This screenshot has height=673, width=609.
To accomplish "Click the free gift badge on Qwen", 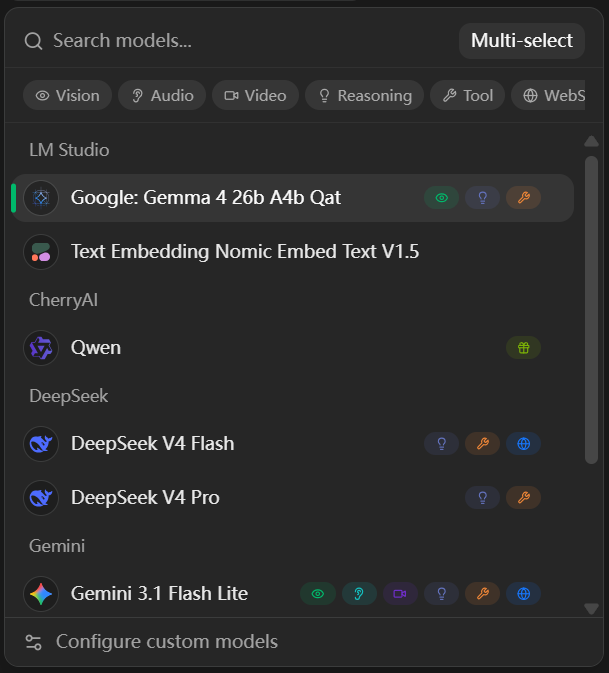I will pyautogui.click(x=523, y=348).
